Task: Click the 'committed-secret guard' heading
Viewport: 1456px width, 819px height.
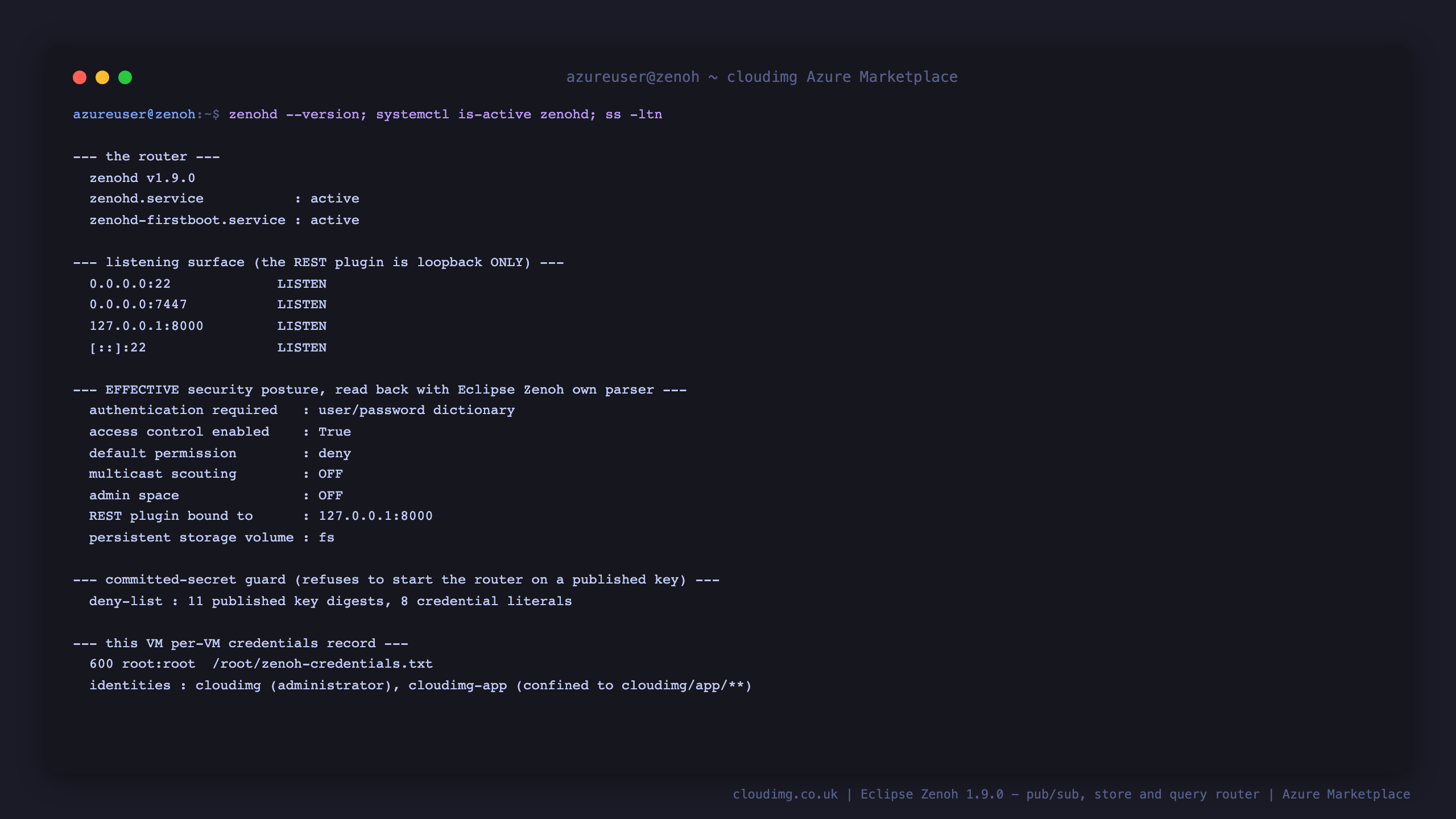Action: point(396,580)
